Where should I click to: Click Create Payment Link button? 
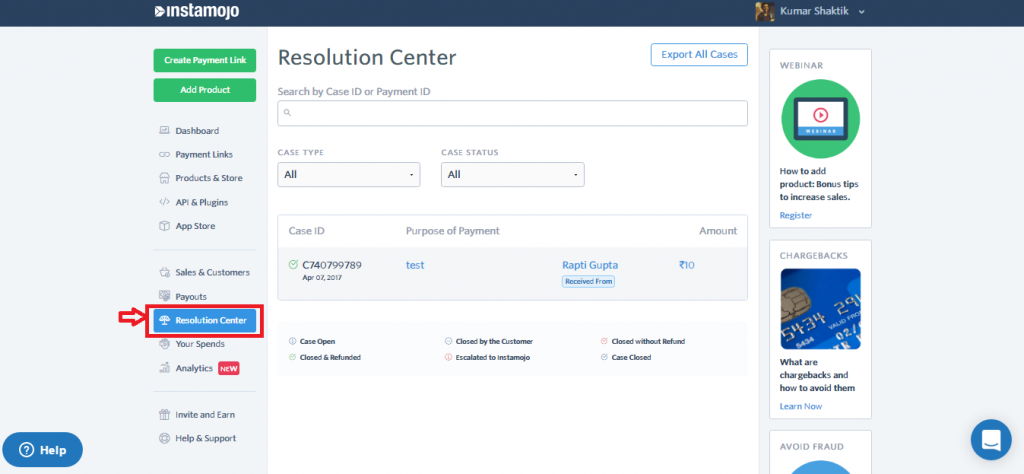205,60
